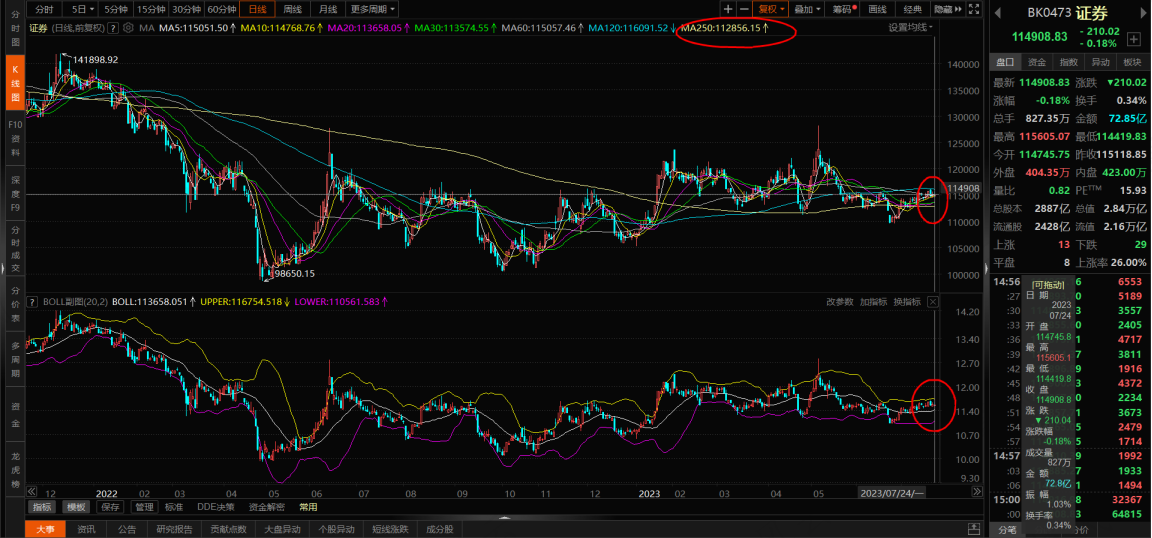Open 大事 bottom tab

[46, 529]
